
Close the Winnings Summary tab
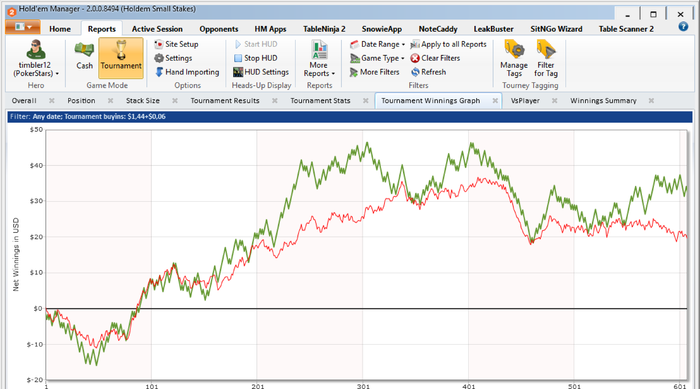pos(651,101)
